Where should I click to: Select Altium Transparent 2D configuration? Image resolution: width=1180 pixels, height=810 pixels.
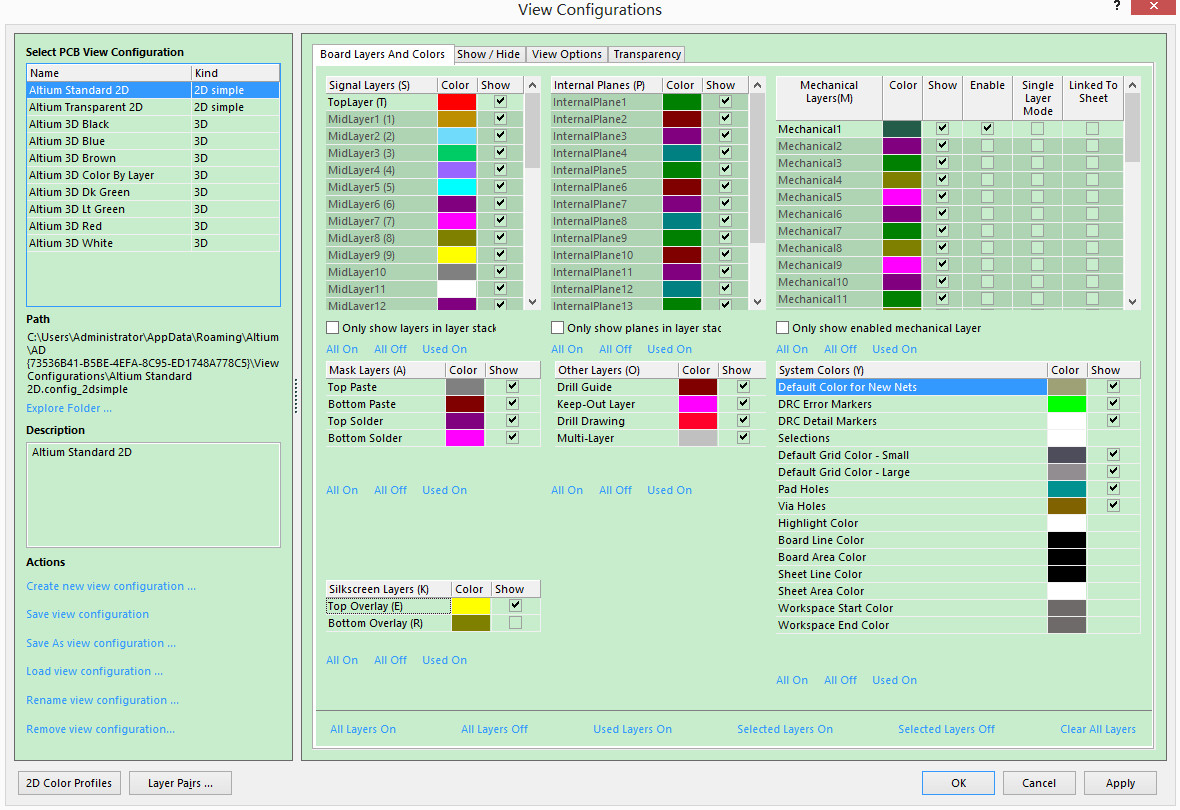pyautogui.click(x=153, y=107)
